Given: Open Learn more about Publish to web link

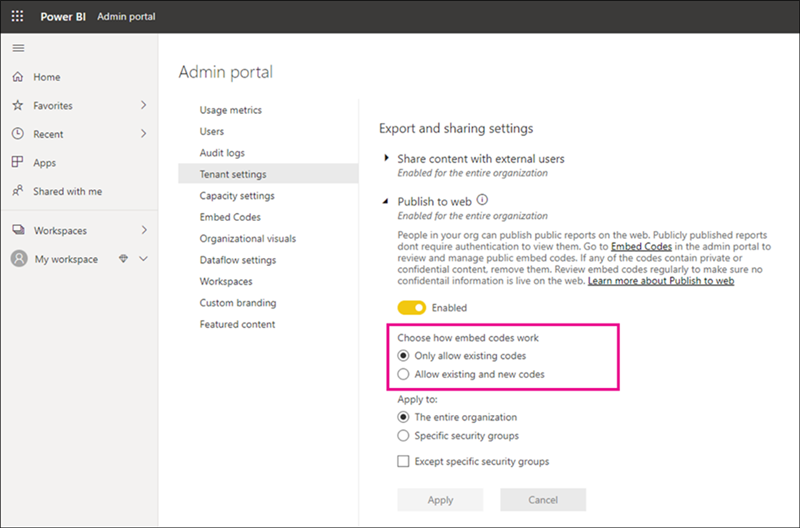Looking at the screenshot, I should [x=661, y=282].
